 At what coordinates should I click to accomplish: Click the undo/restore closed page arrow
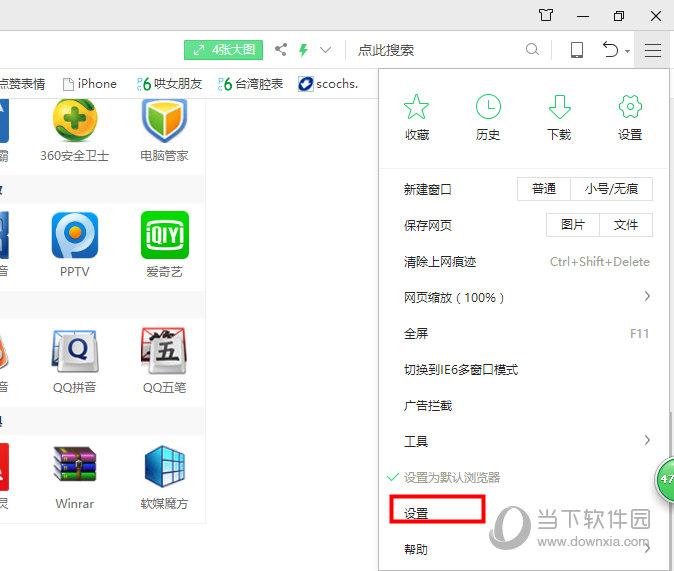610,50
